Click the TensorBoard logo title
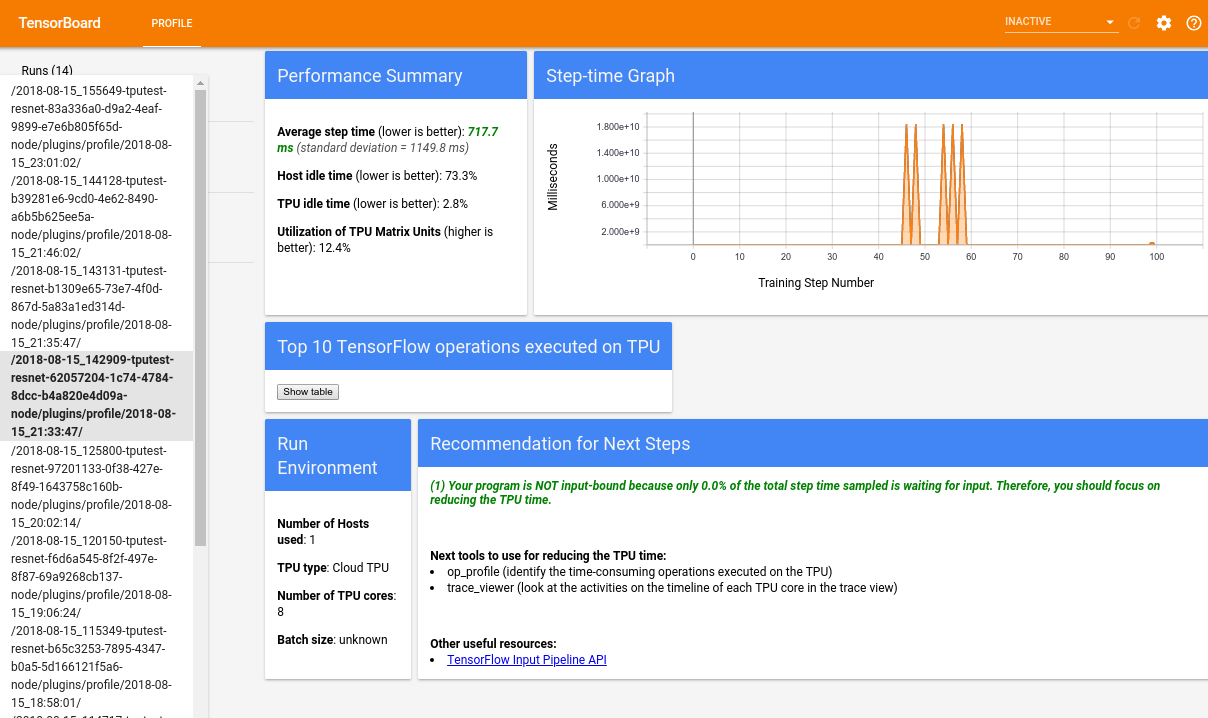 59,23
